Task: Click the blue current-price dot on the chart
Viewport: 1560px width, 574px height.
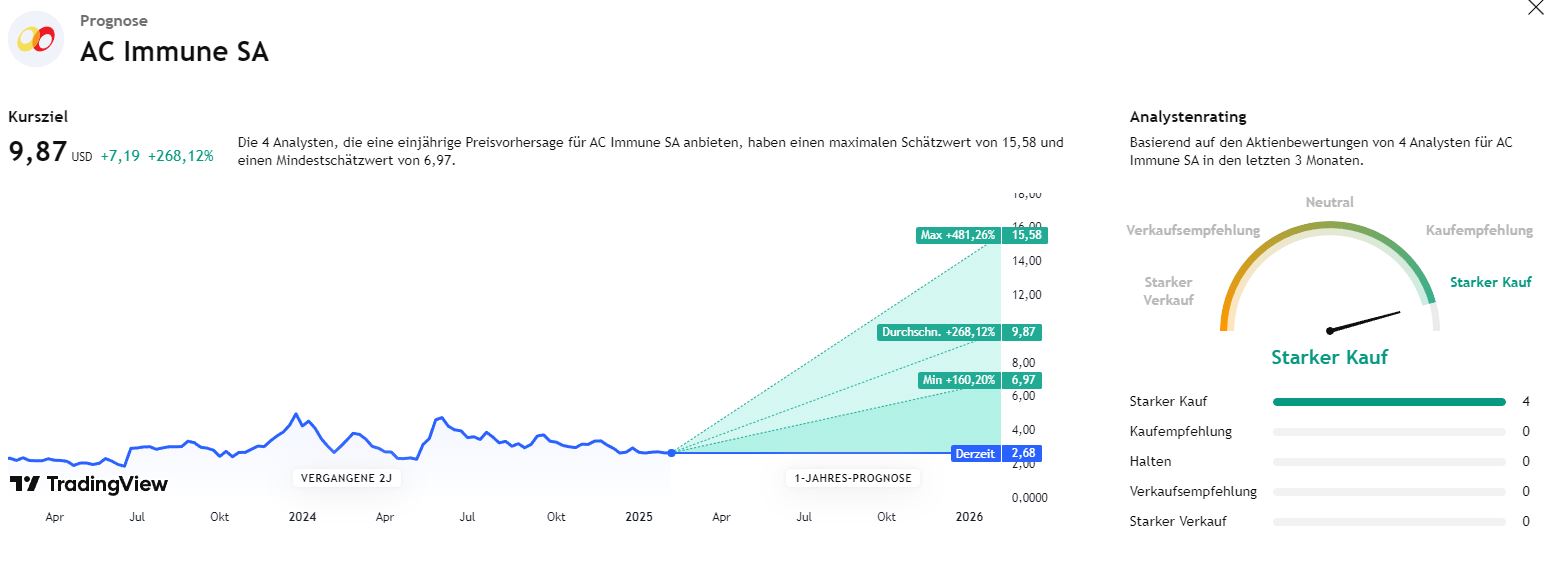Action: tap(671, 453)
